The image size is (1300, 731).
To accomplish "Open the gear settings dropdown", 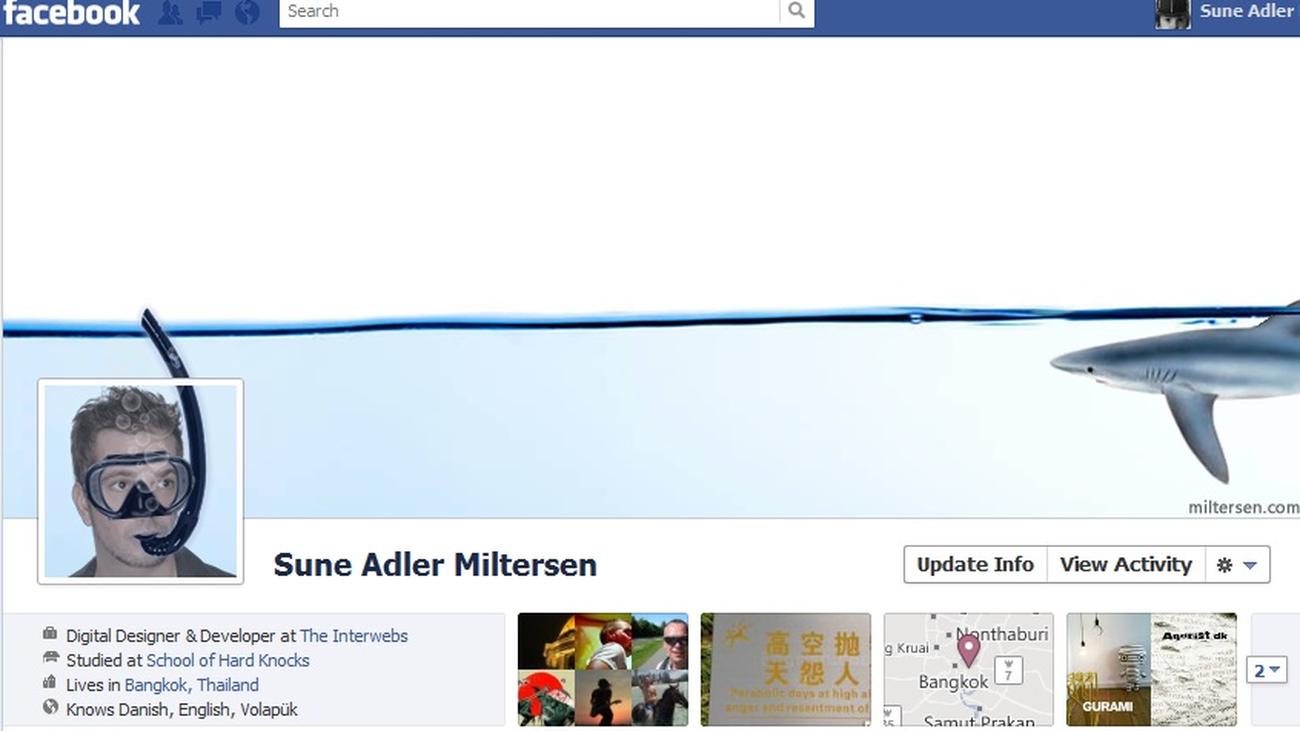I will 1237,565.
